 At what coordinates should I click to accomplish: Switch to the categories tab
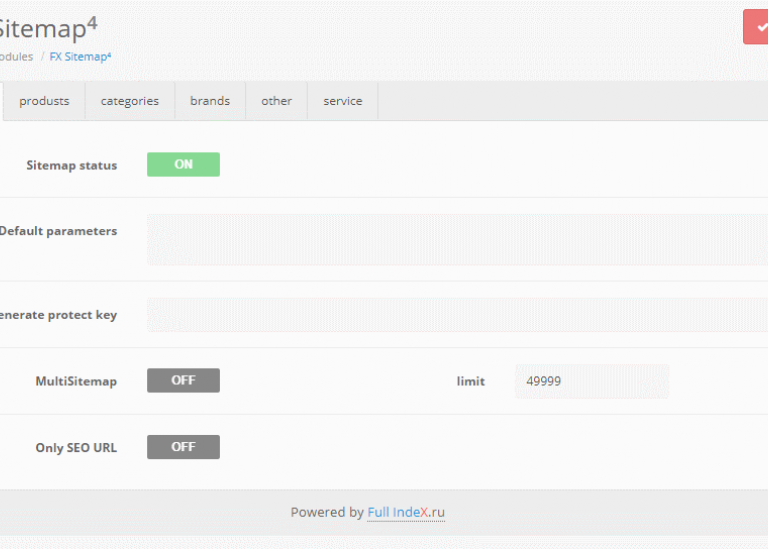coord(130,101)
